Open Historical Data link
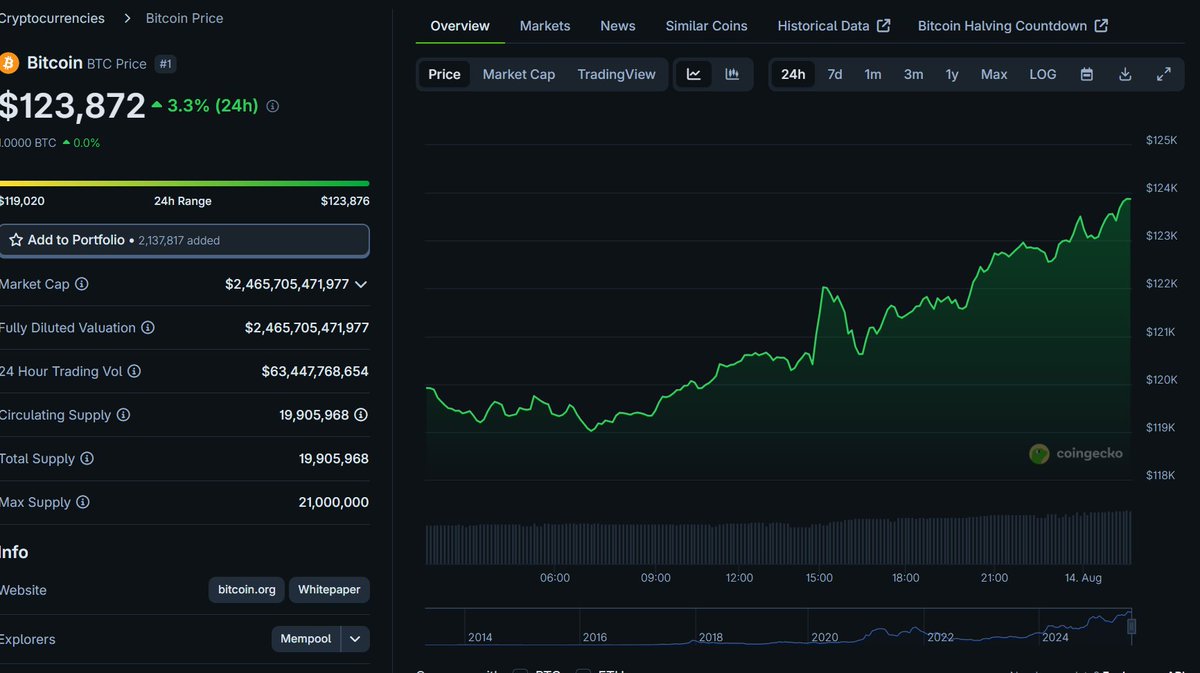Image resolution: width=1200 pixels, height=673 pixels. tap(834, 26)
